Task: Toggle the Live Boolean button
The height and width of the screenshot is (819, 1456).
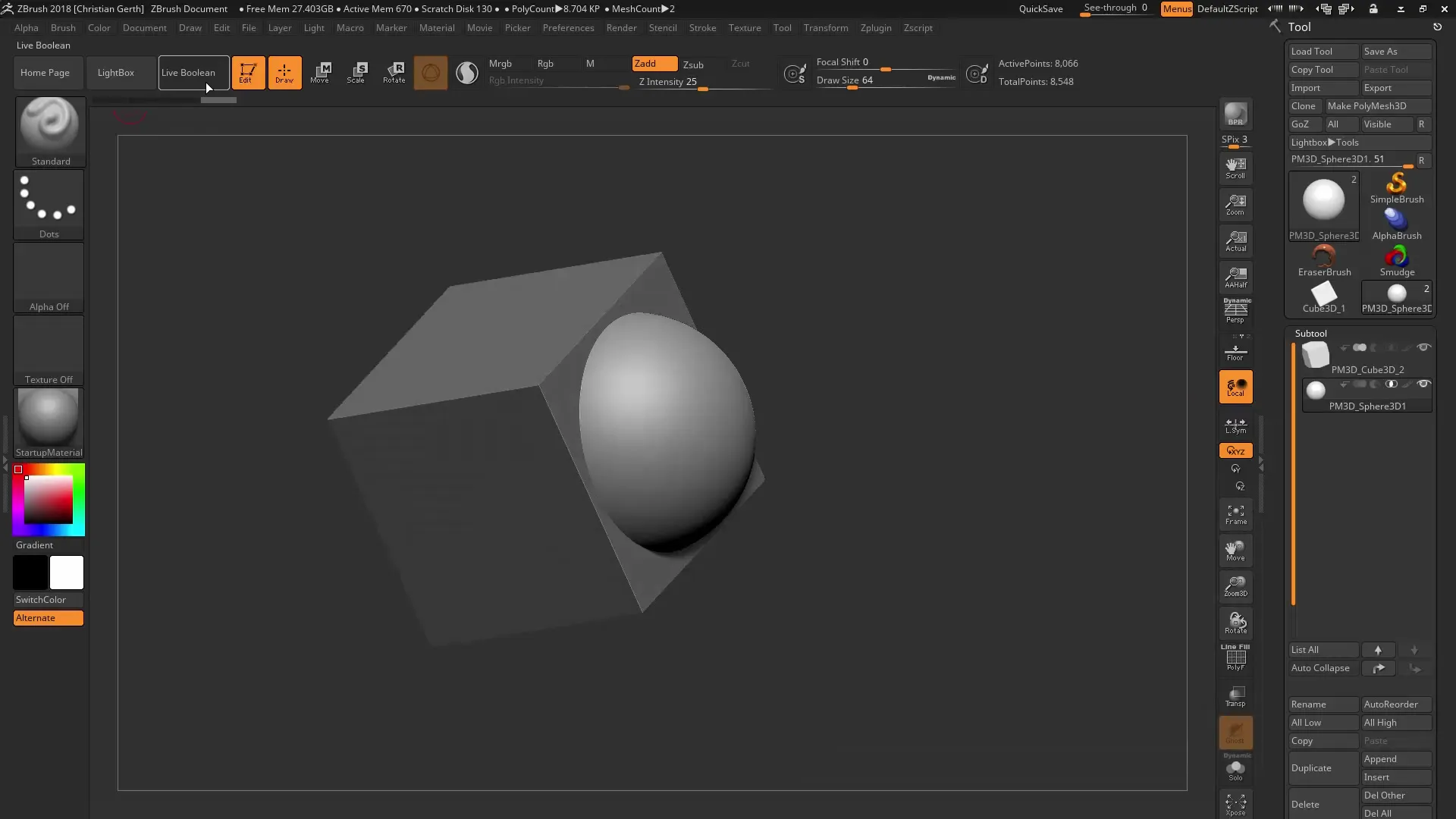Action: [193, 73]
